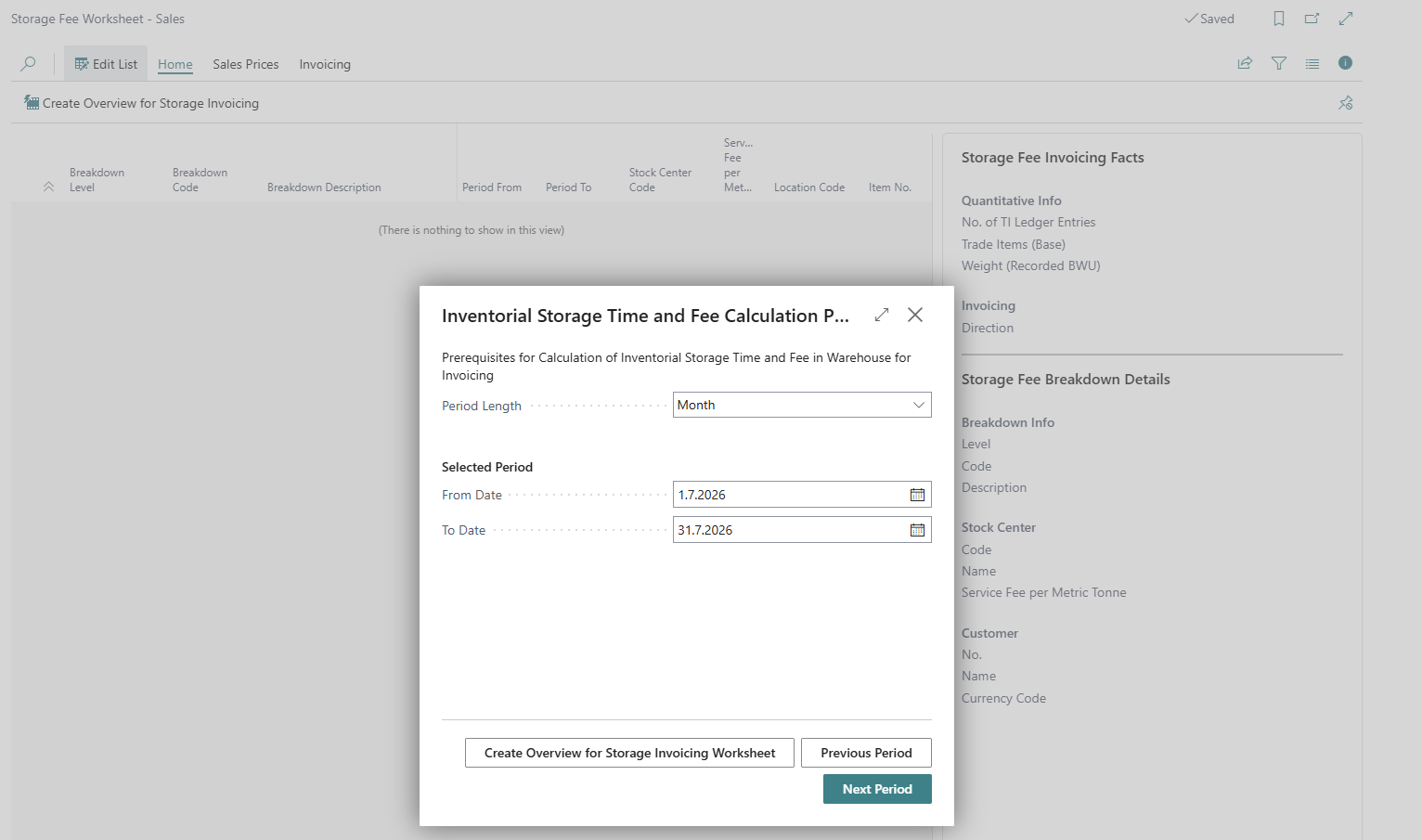Open the Sales Prices tab
The height and width of the screenshot is (840, 1422).
pyautogui.click(x=246, y=64)
